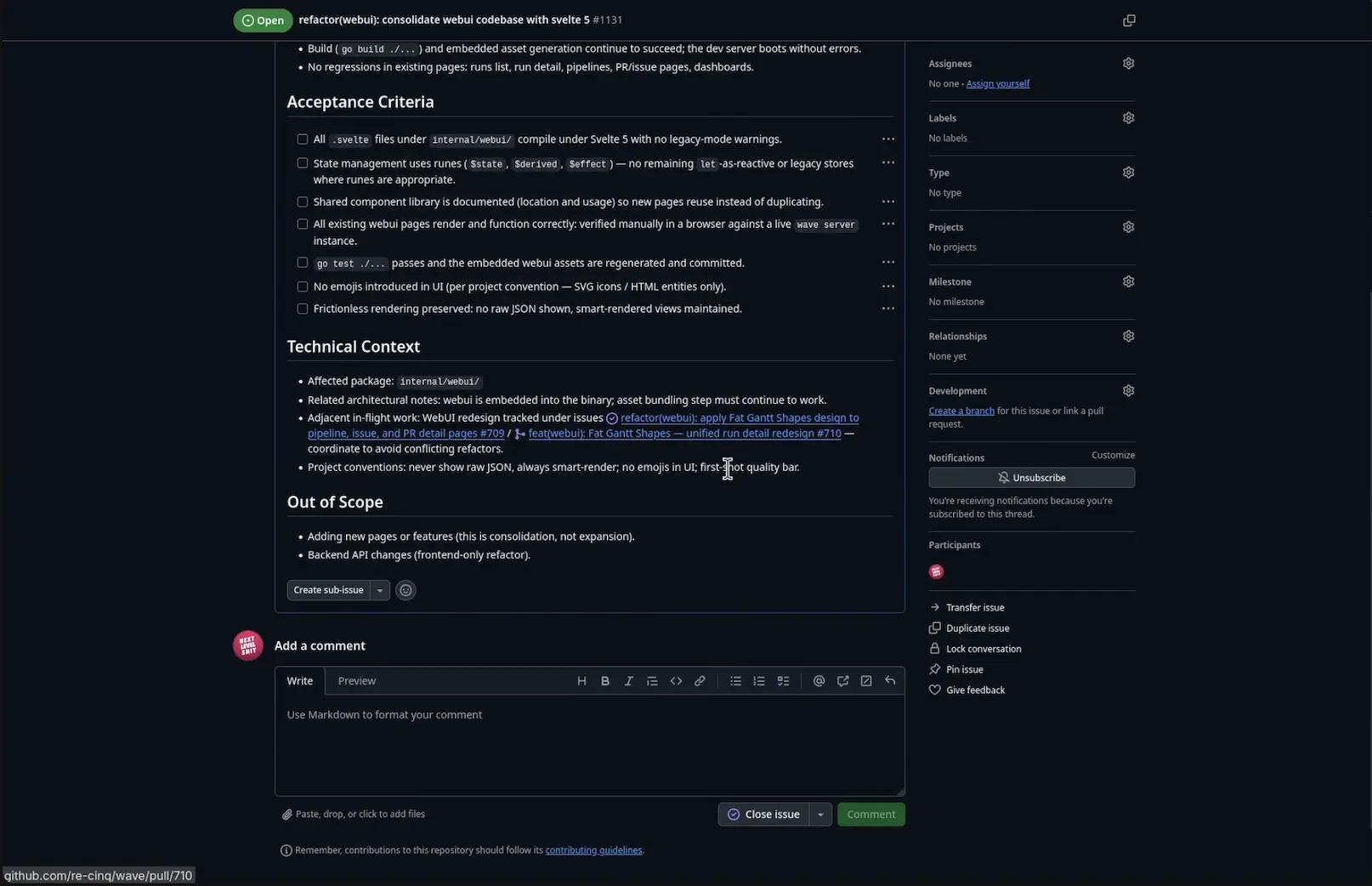Click the mention (@) icon
This screenshot has width=1372, height=886.
[819, 681]
